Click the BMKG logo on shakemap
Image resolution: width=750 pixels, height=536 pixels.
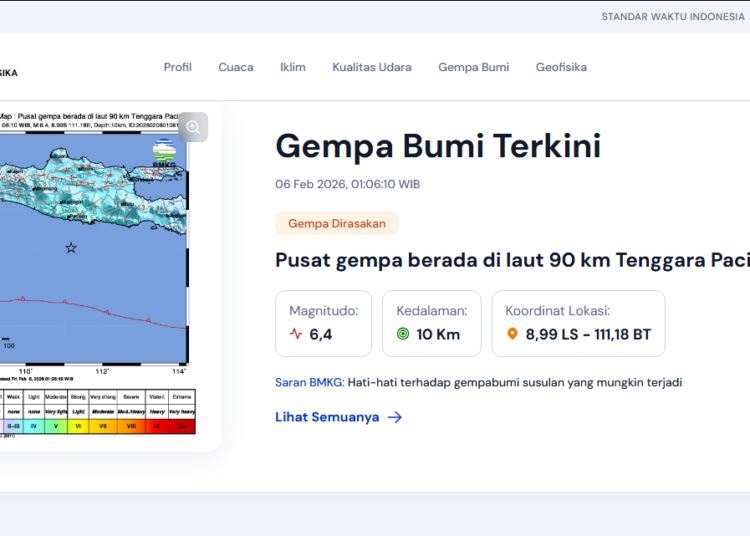point(164,153)
